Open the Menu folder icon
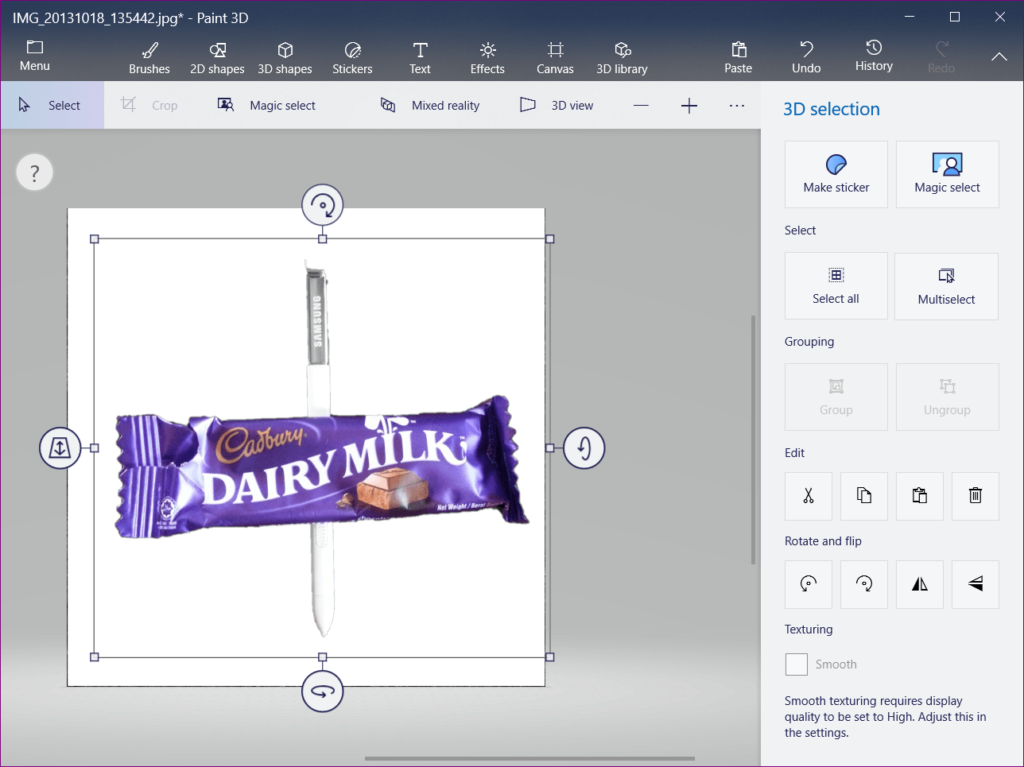The image size is (1024, 767). click(x=35, y=56)
